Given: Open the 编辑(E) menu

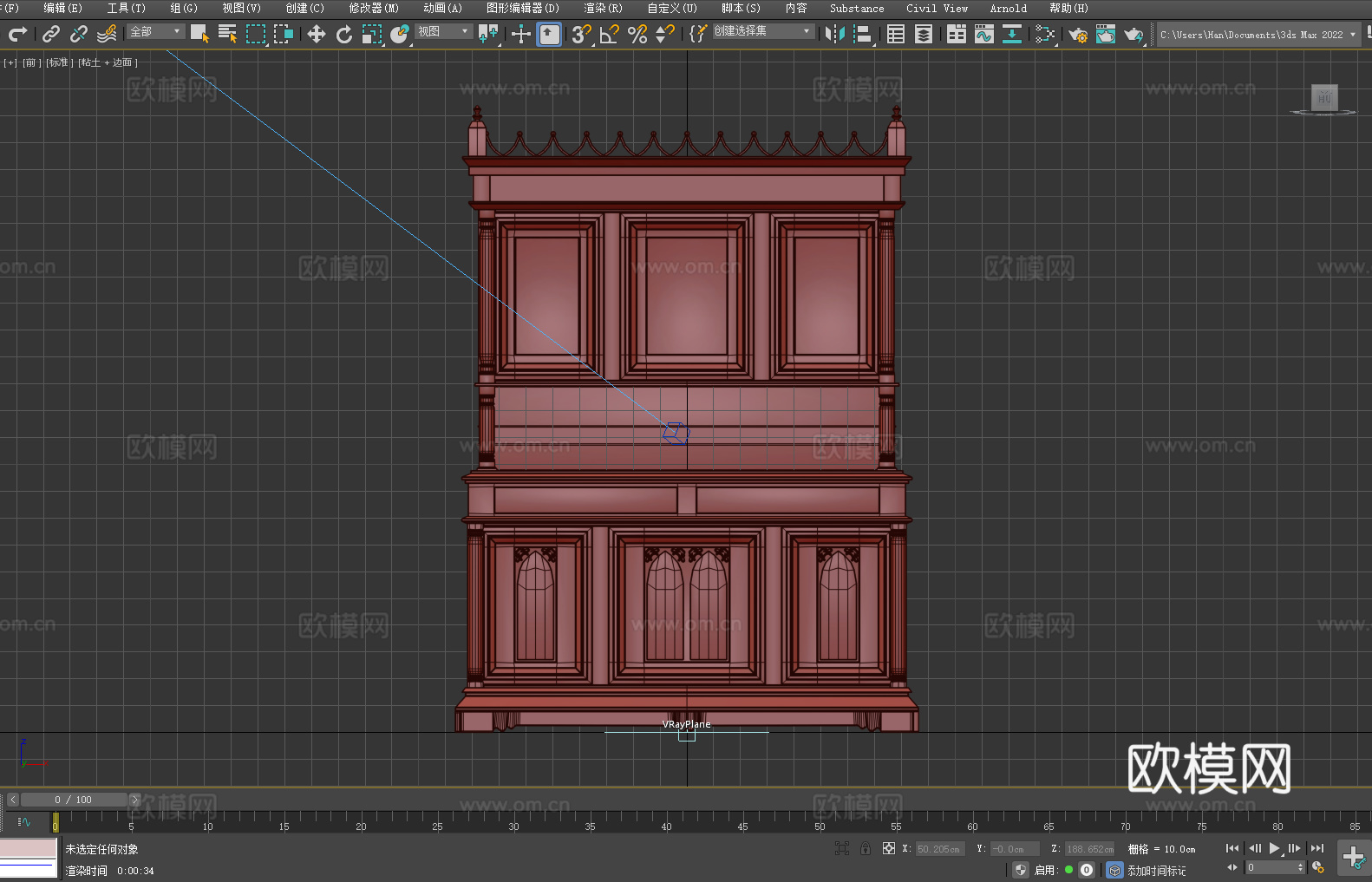Looking at the screenshot, I should (x=62, y=8).
